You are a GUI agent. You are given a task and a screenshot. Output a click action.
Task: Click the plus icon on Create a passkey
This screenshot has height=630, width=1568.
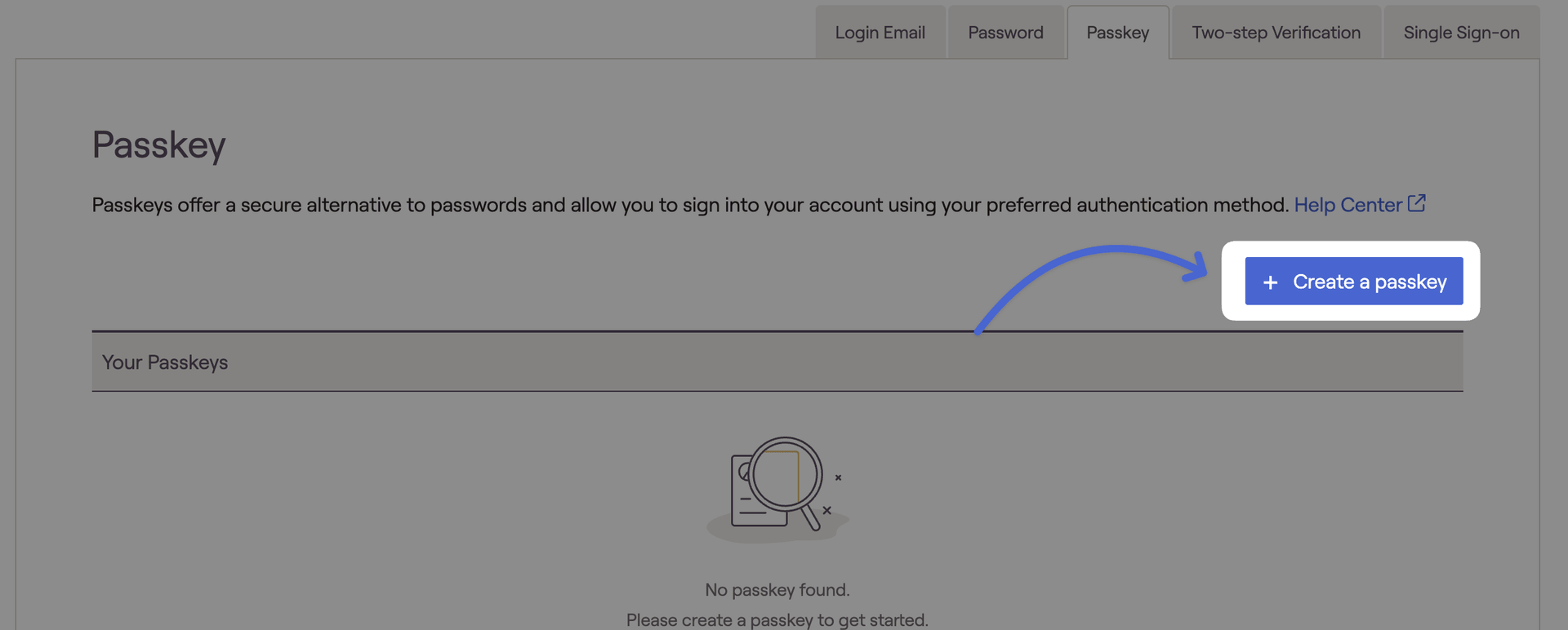pyautogui.click(x=1270, y=282)
